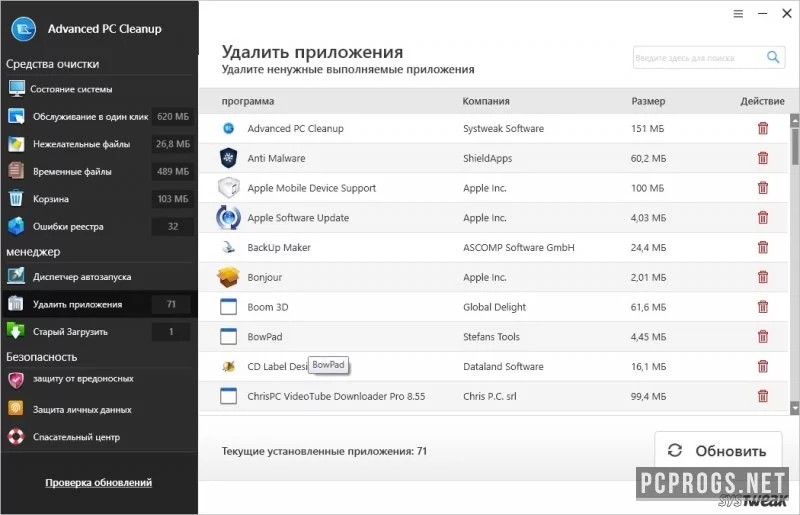The width and height of the screenshot is (800, 515).
Task: Click the ASCOMP Software GmbH cell
Action: (518, 248)
